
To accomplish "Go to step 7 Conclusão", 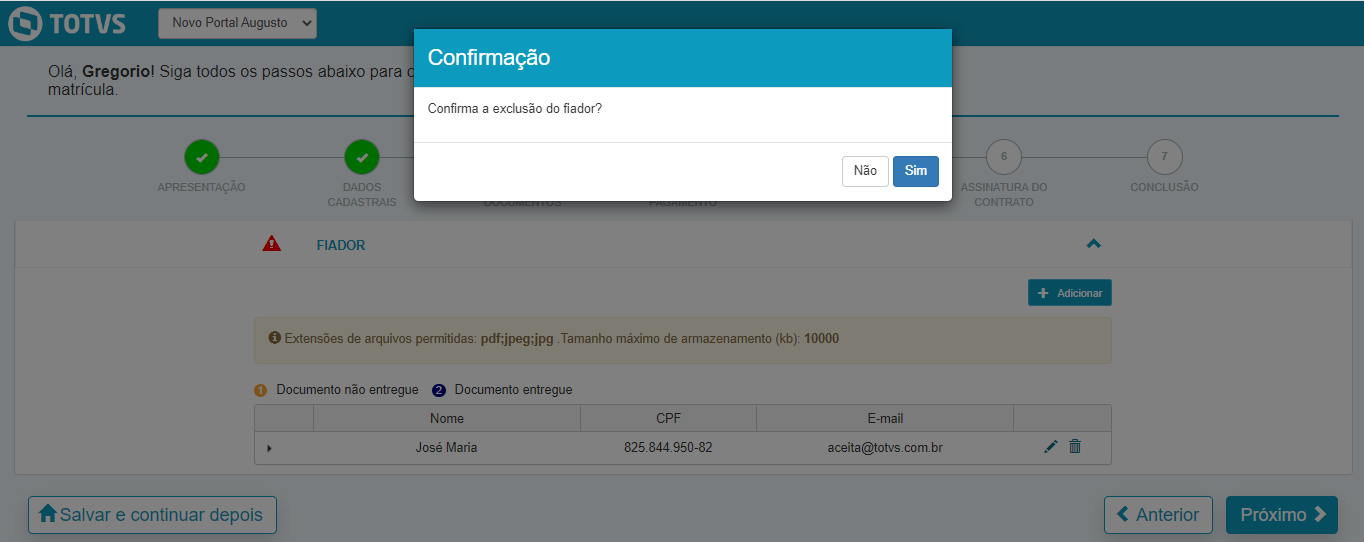I will point(1164,157).
